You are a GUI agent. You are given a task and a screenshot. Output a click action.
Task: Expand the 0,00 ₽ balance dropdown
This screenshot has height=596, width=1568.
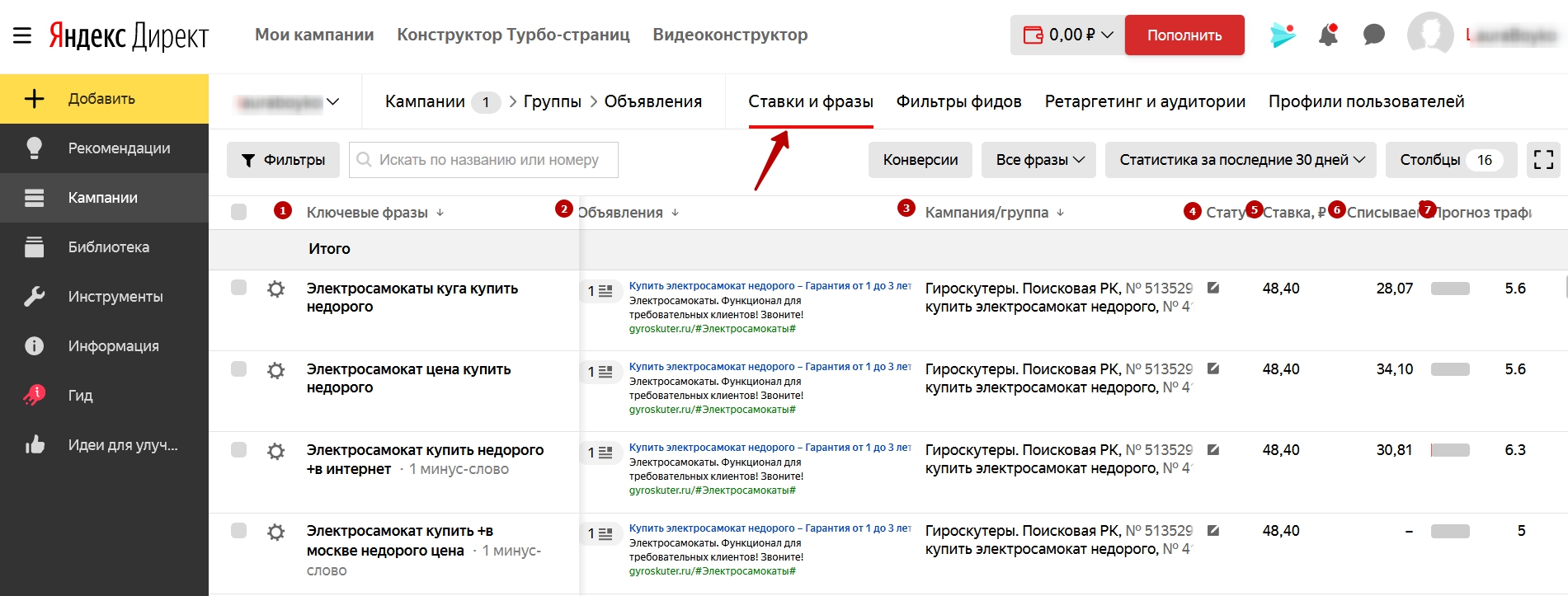[x=1068, y=35]
